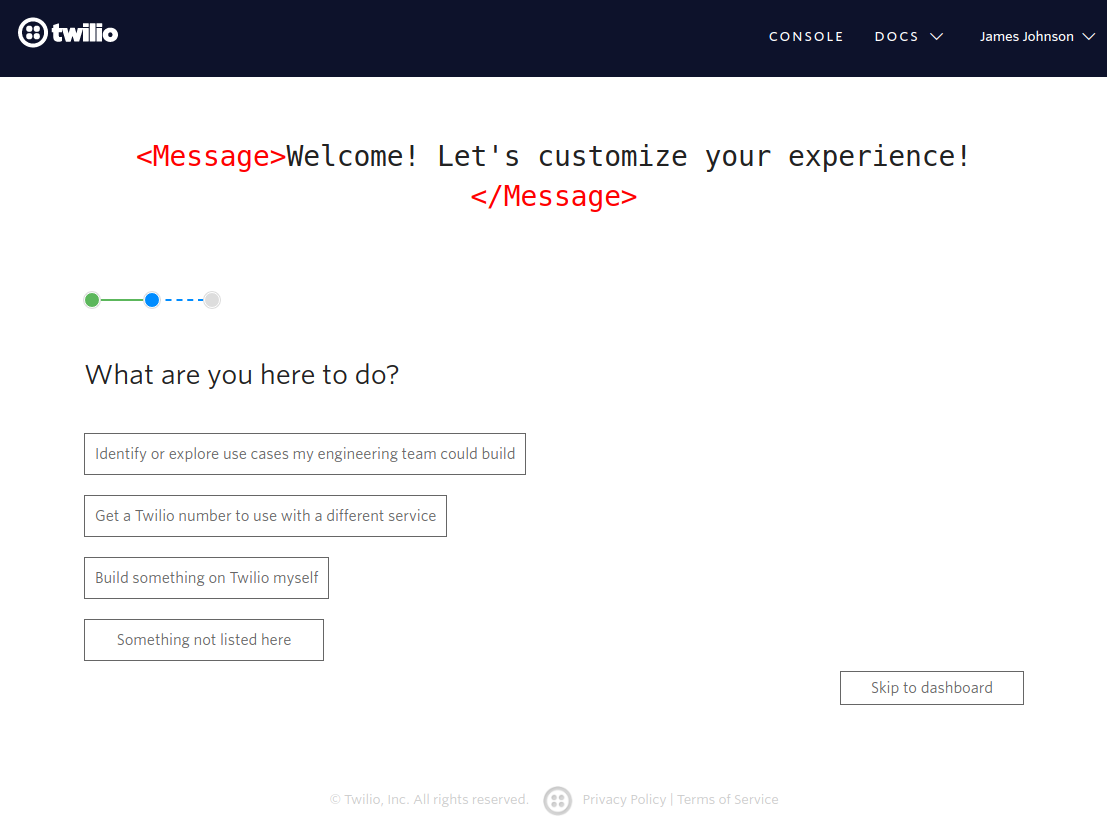Click the grey final progress step
Viewport: 1107px width, 827px height.
pyautogui.click(x=212, y=300)
